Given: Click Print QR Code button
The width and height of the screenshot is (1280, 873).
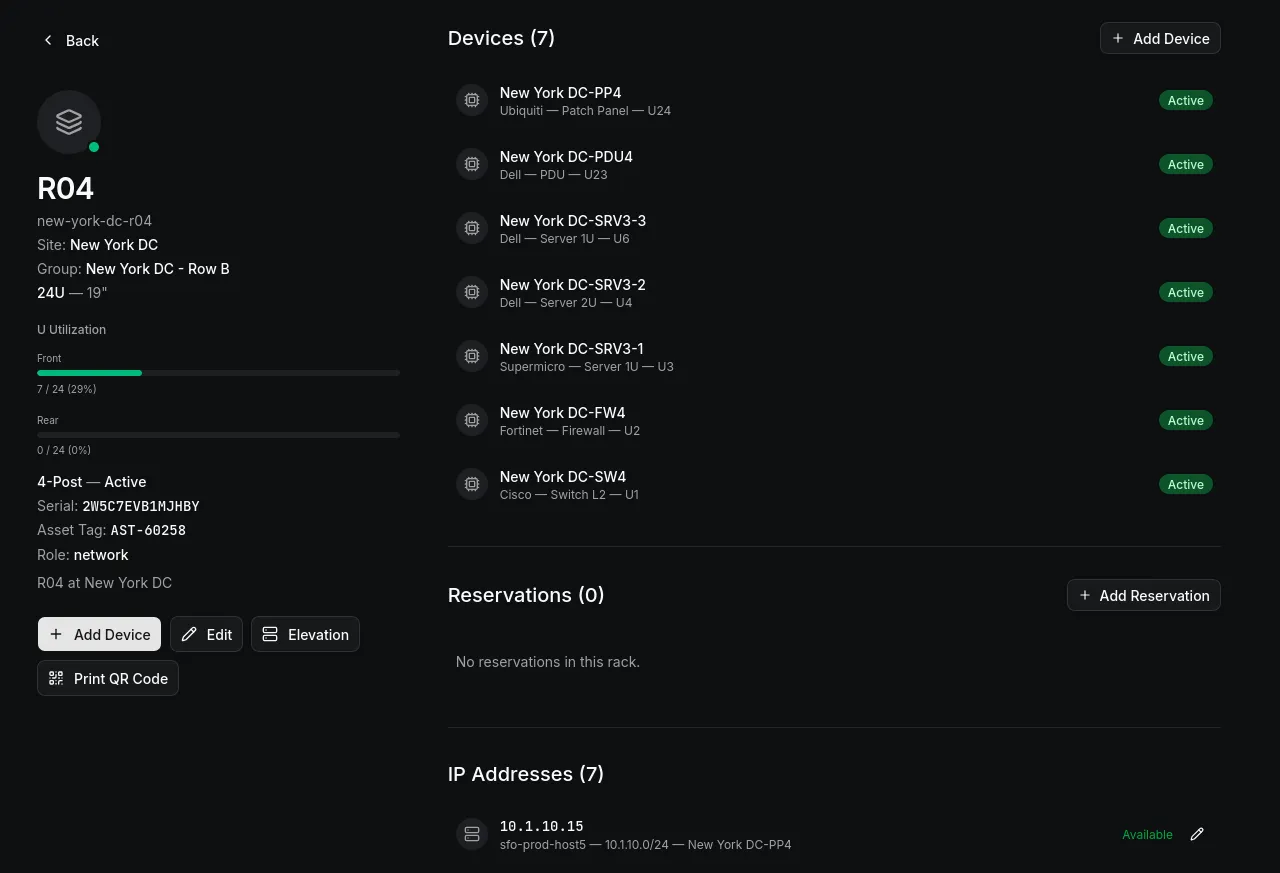Looking at the screenshot, I should coord(108,678).
